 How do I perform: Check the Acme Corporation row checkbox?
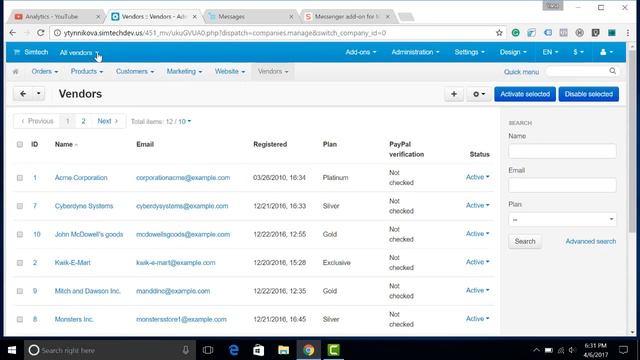(20, 178)
